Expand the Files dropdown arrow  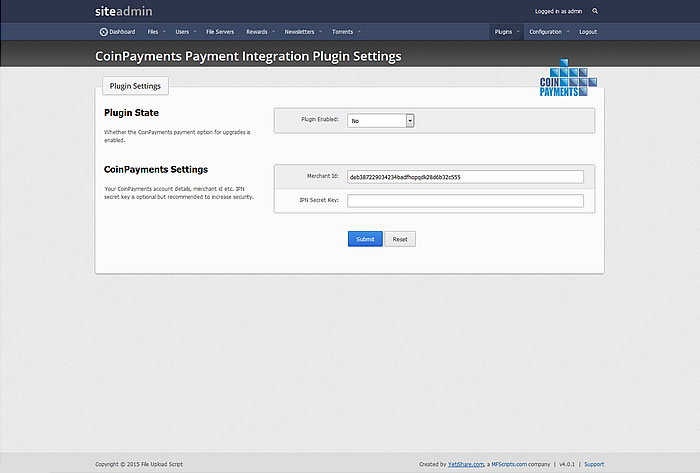point(164,32)
